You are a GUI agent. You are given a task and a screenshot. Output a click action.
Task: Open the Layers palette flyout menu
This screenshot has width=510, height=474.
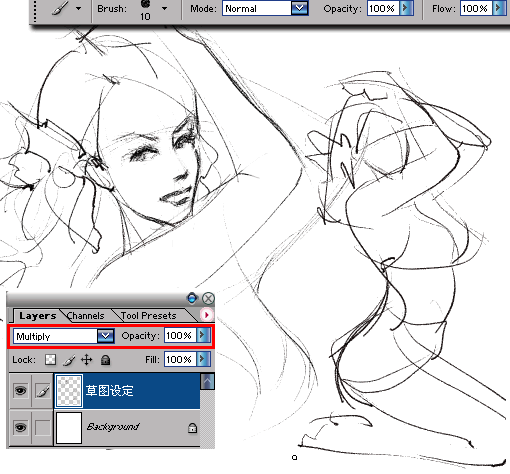coord(206,315)
